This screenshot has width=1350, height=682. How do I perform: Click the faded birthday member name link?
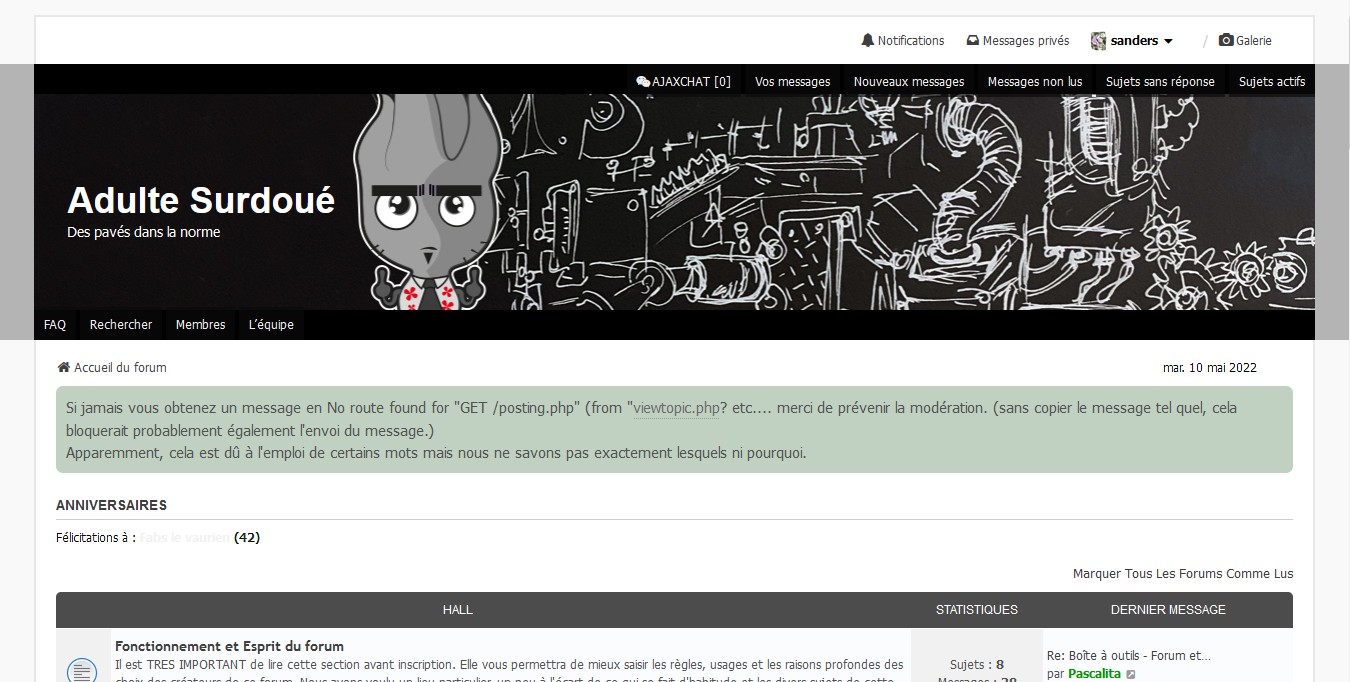click(185, 537)
